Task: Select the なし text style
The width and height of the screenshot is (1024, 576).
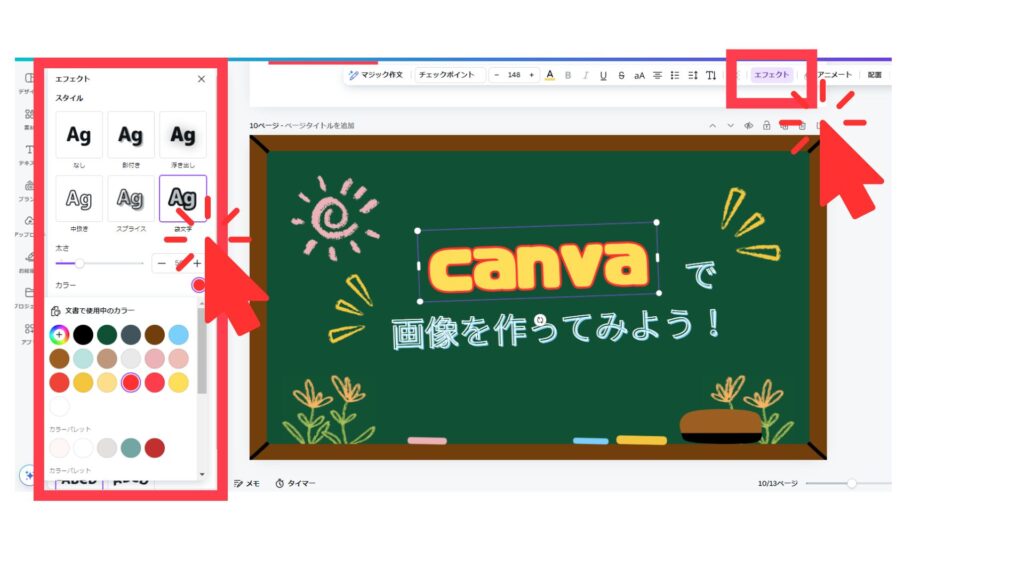Action: click(79, 135)
